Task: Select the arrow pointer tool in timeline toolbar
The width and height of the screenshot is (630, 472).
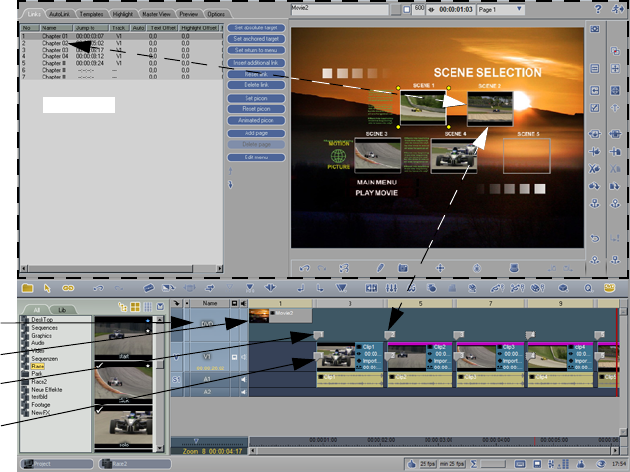Action: [48, 288]
